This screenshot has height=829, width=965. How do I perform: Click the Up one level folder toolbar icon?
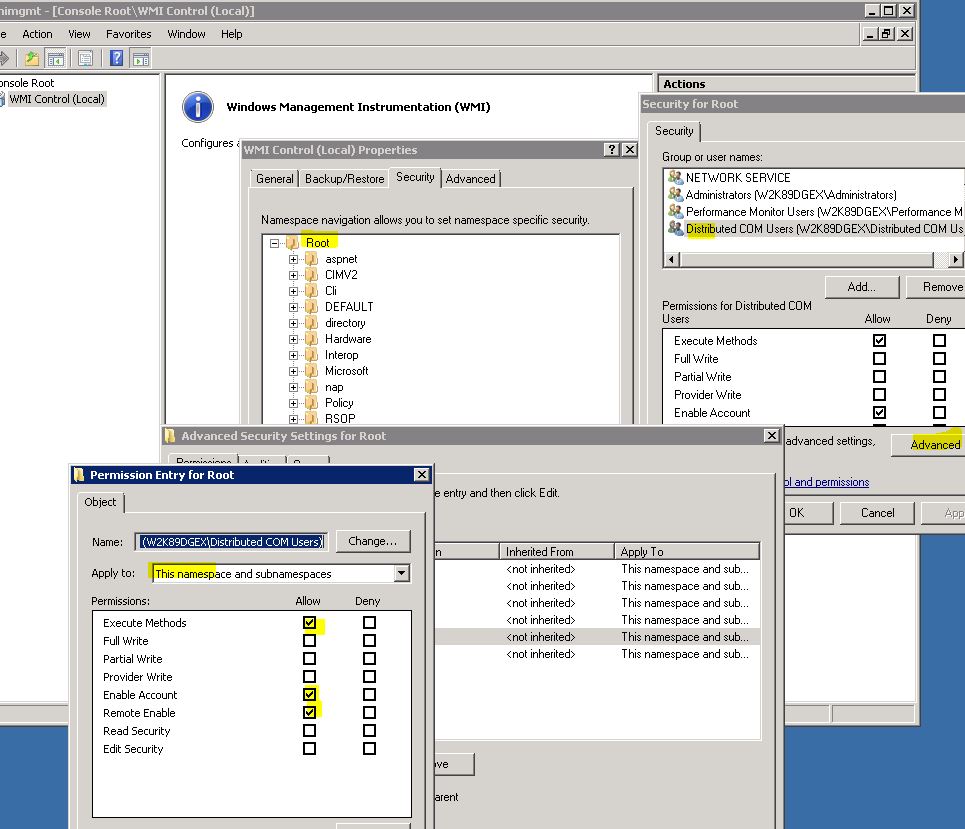31,59
